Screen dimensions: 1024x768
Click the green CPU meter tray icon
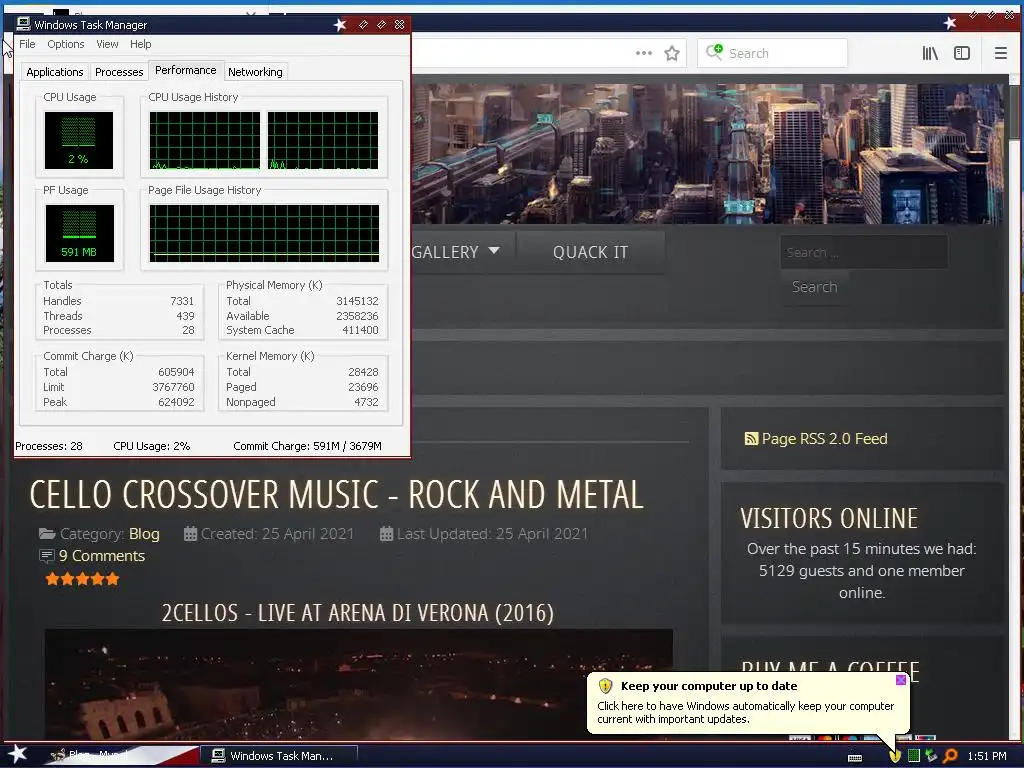pos(914,756)
